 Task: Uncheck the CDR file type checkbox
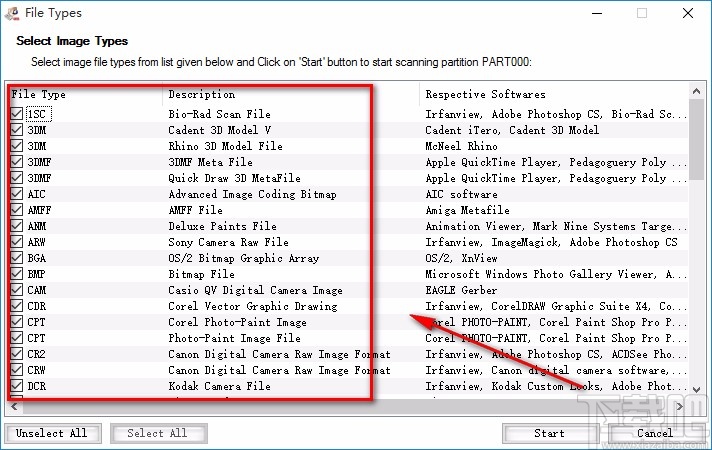pos(17,306)
